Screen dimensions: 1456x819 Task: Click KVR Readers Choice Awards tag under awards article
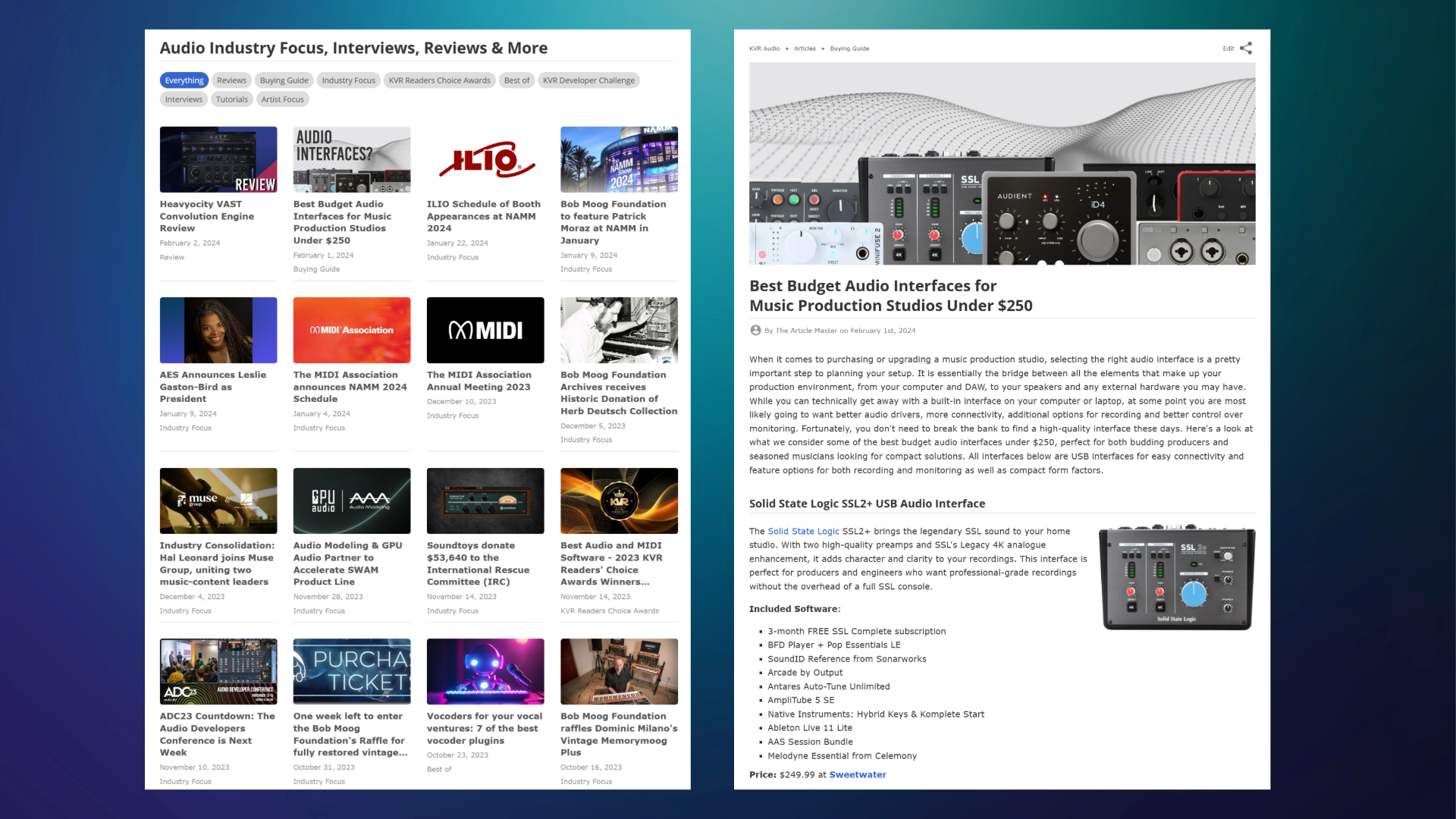(x=610, y=611)
